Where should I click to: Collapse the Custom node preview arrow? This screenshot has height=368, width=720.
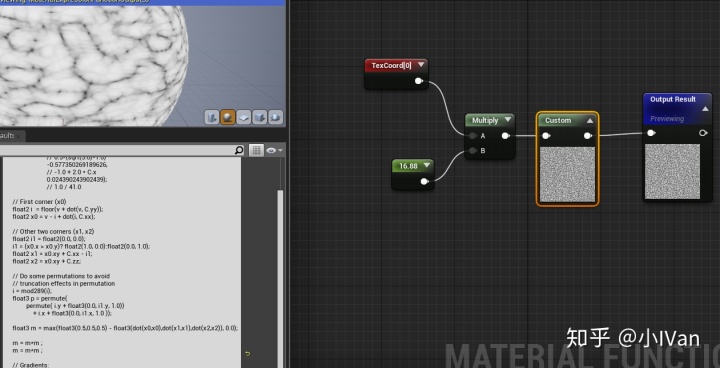pos(590,120)
